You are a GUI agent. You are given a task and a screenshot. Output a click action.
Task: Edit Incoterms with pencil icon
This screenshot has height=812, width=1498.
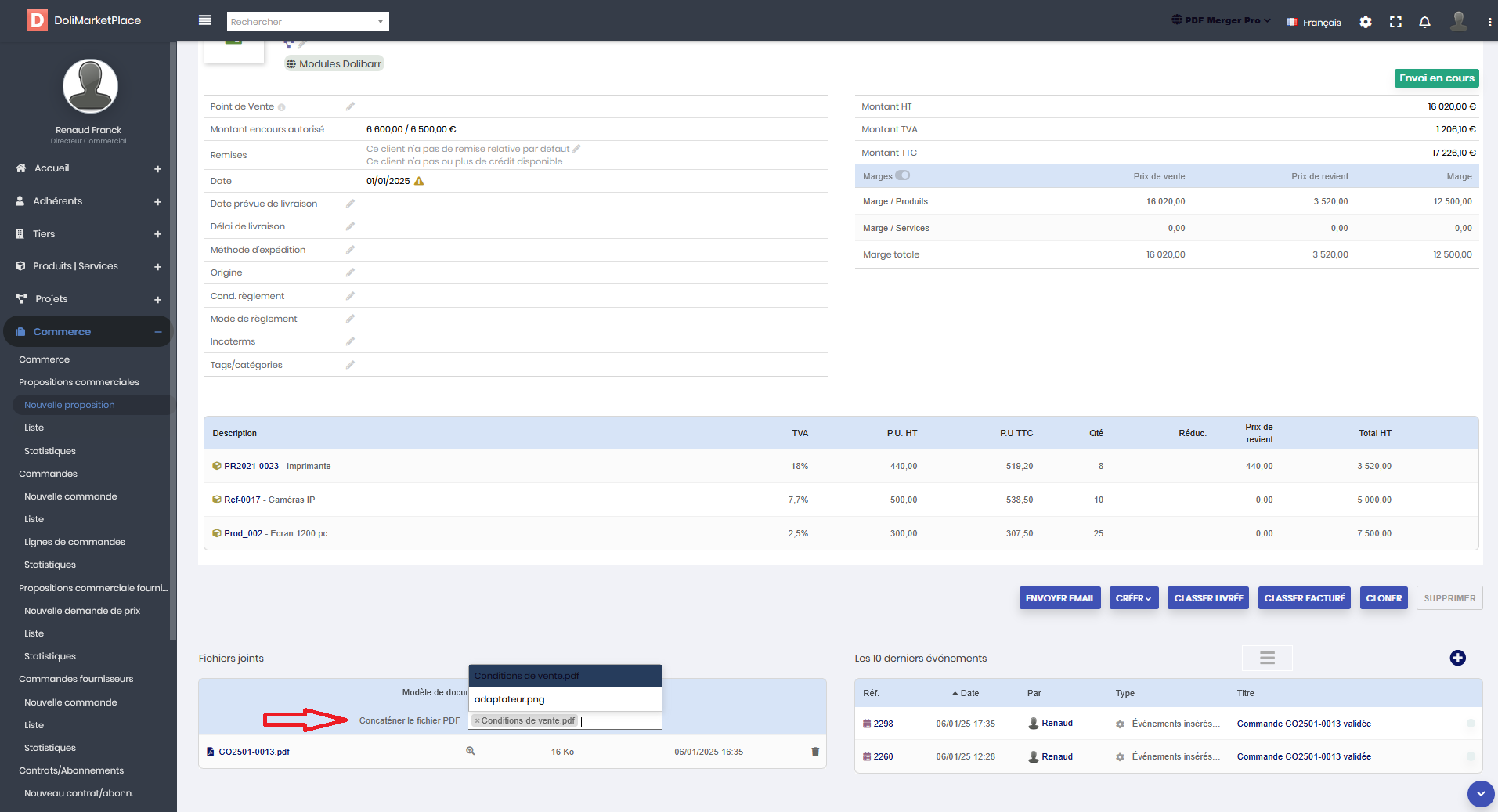click(350, 341)
